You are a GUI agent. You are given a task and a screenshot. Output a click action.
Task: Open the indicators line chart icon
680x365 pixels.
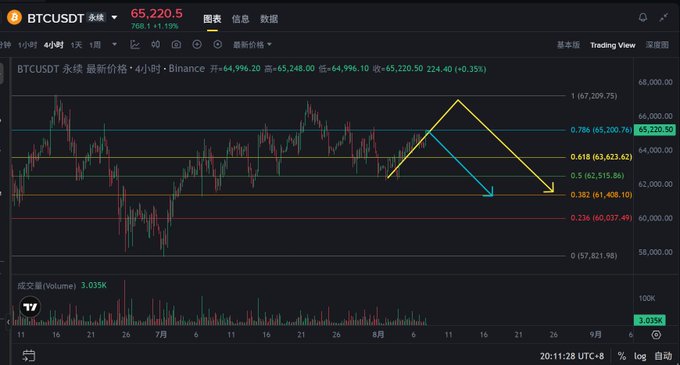pos(135,44)
